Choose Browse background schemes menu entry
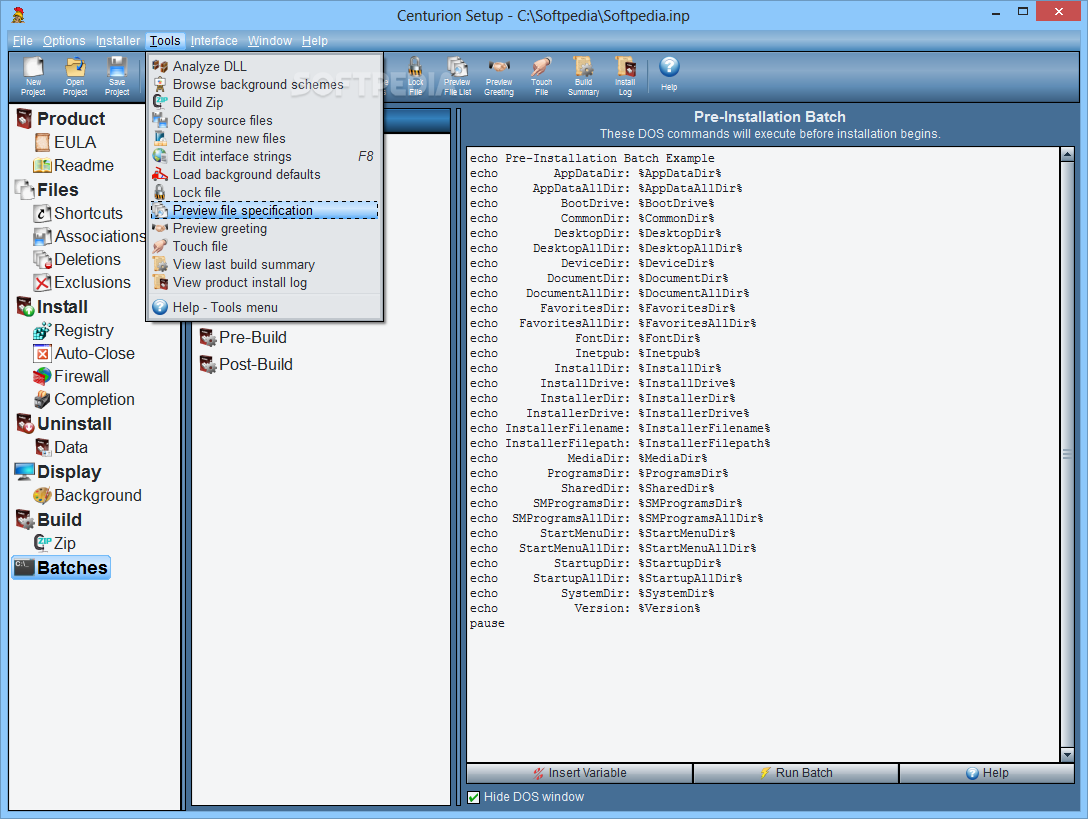The image size is (1088, 819). pyautogui.click(x=264, y=84)
